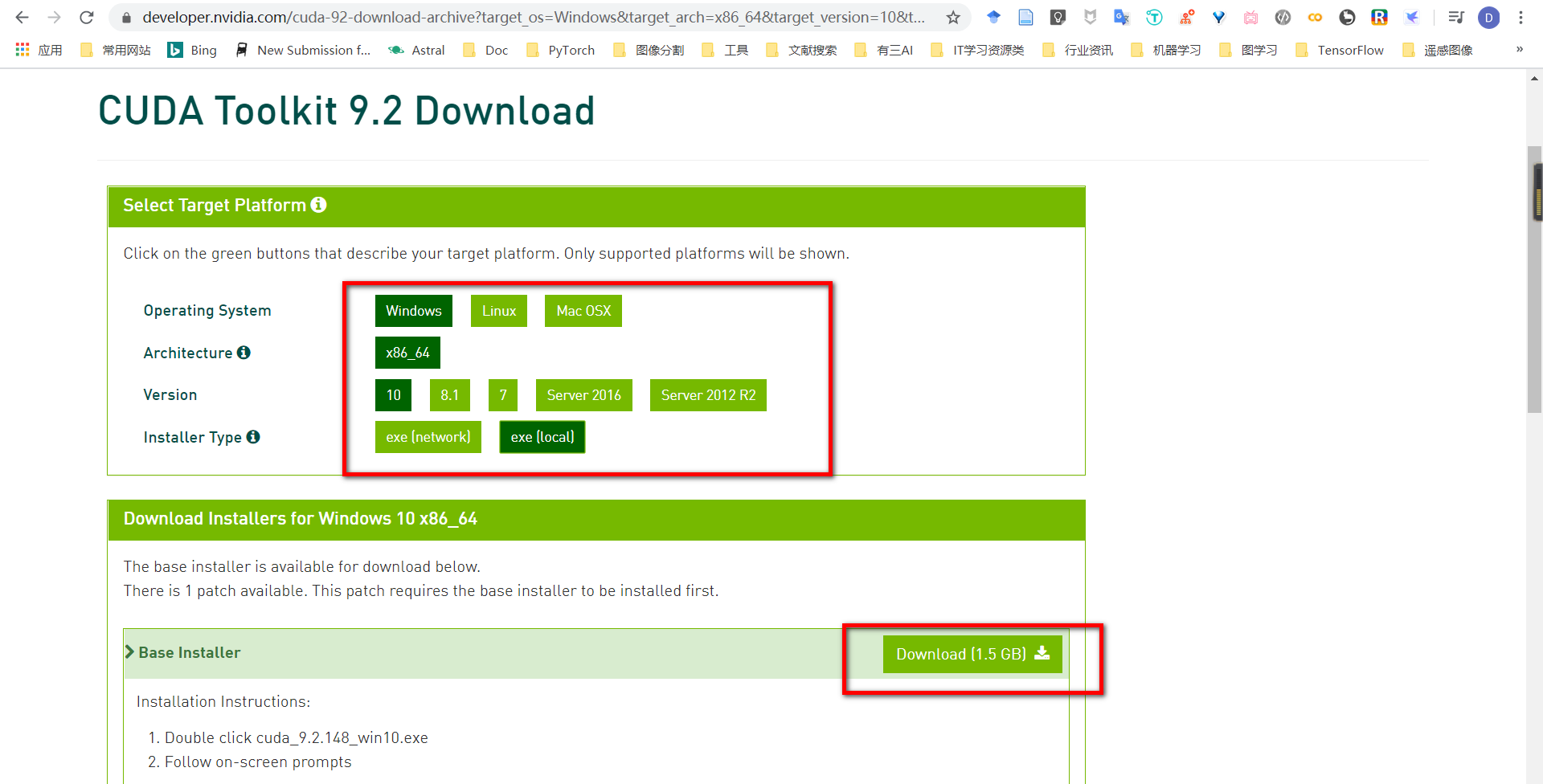Viewport: 1543px width, 784px height.
Task: Open the orange CO Colab extension
Action: click(1315, 17)
